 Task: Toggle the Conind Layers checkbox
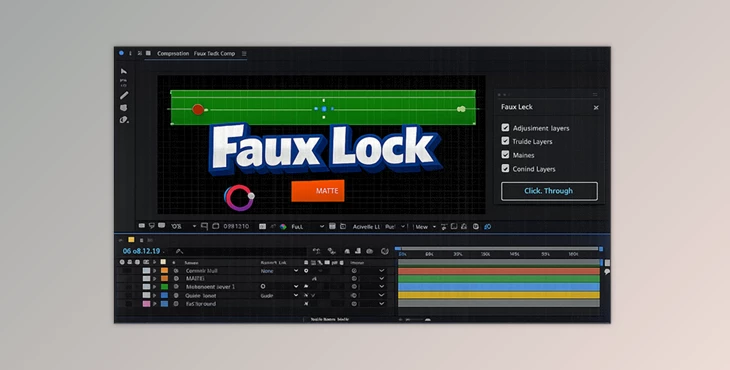505,168
